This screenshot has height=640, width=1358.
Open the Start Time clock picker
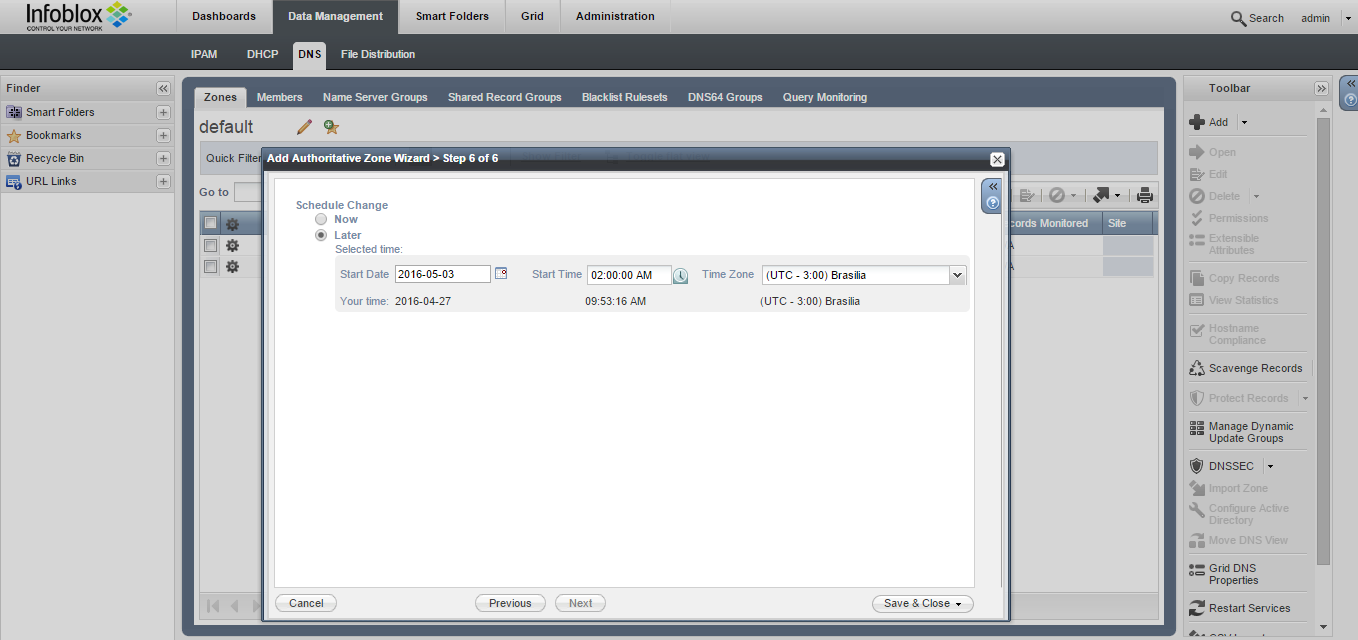coord(680,275)
